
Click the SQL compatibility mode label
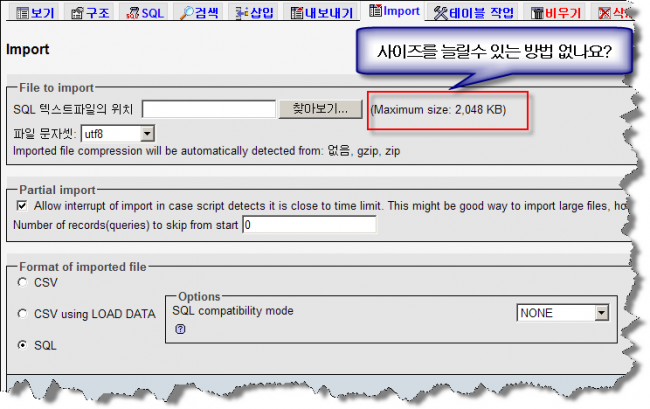(233, 311)
